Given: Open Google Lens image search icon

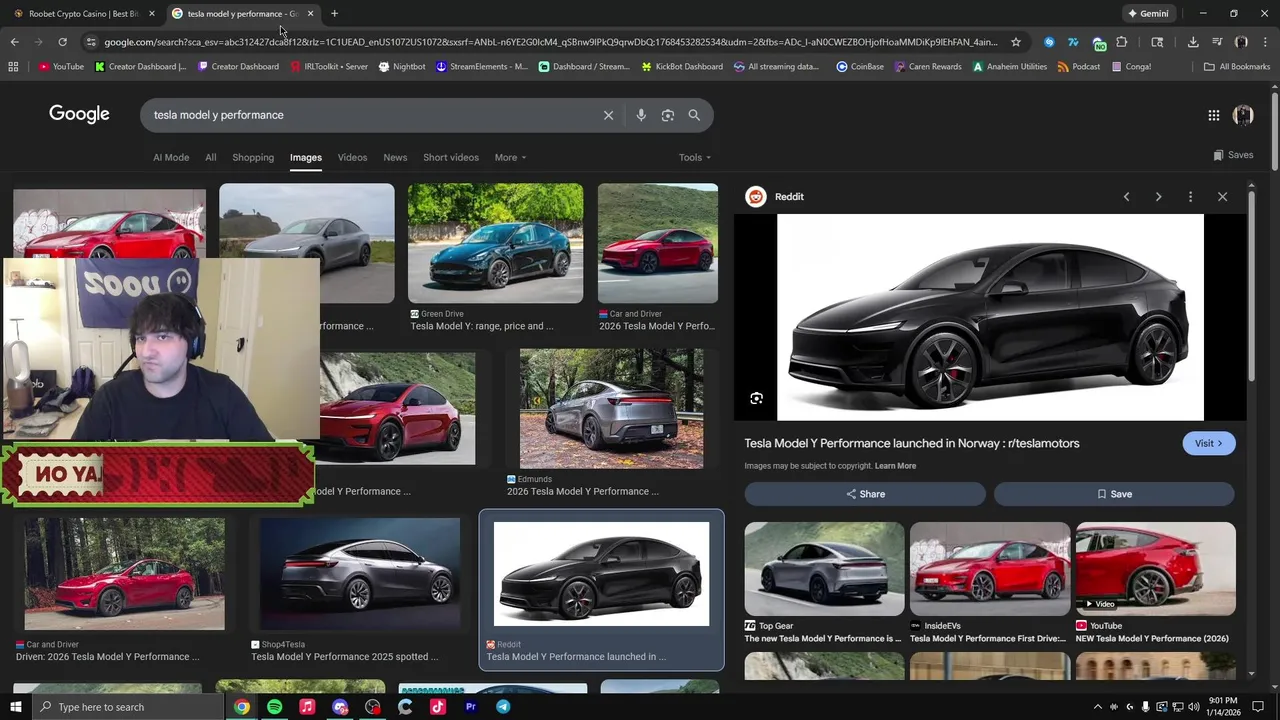Looking at the screenshot, I should click(x=668, y=115).
